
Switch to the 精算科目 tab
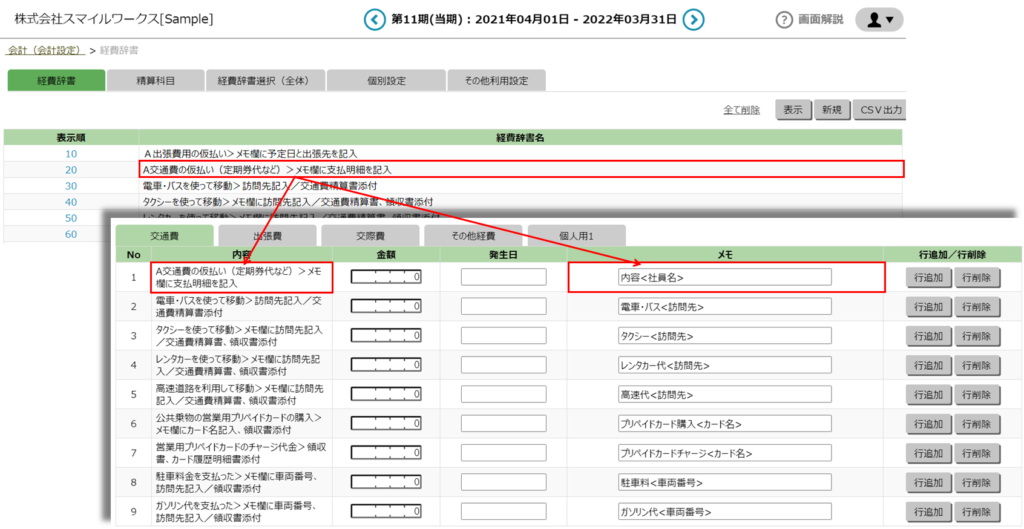point(155,80)
